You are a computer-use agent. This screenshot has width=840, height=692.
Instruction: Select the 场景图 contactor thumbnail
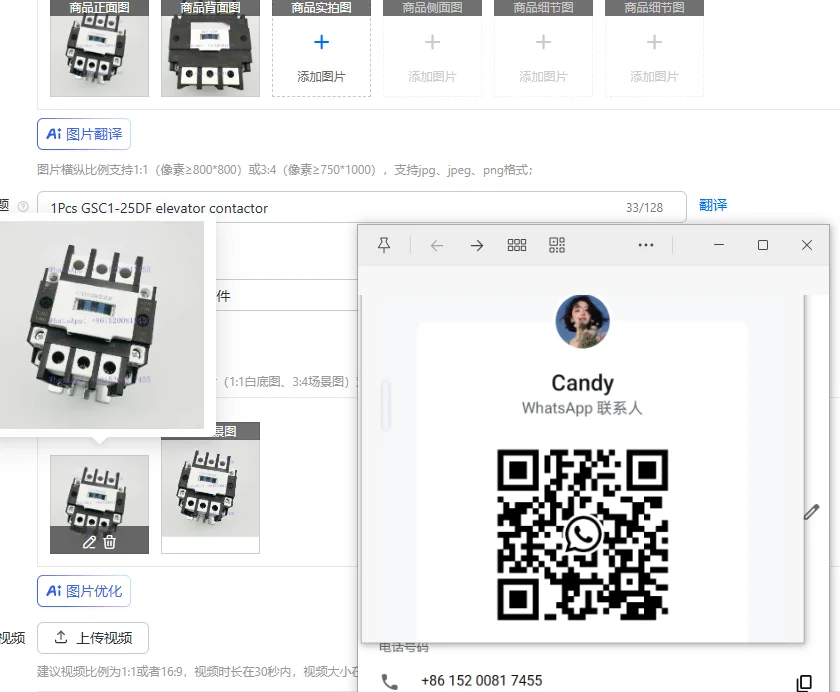211,488
